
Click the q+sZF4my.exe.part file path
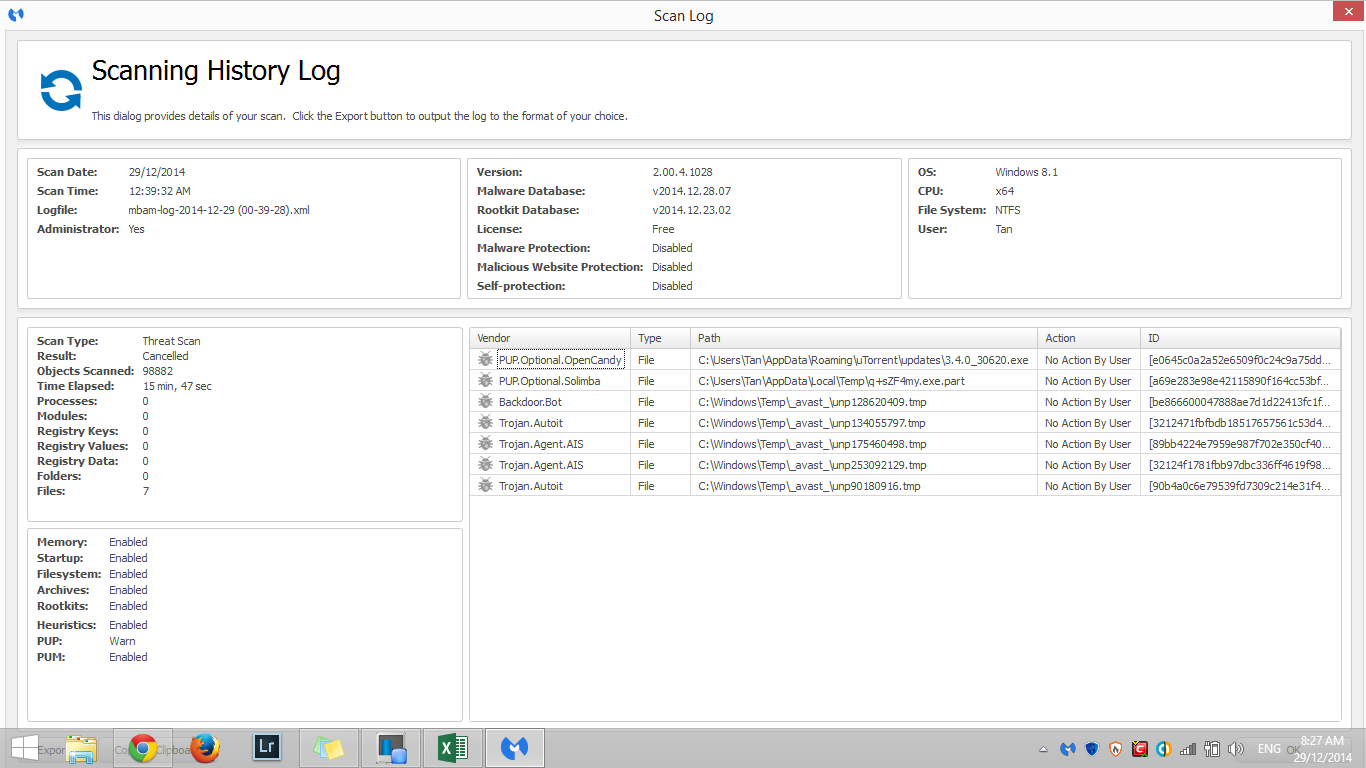point(831,381)
